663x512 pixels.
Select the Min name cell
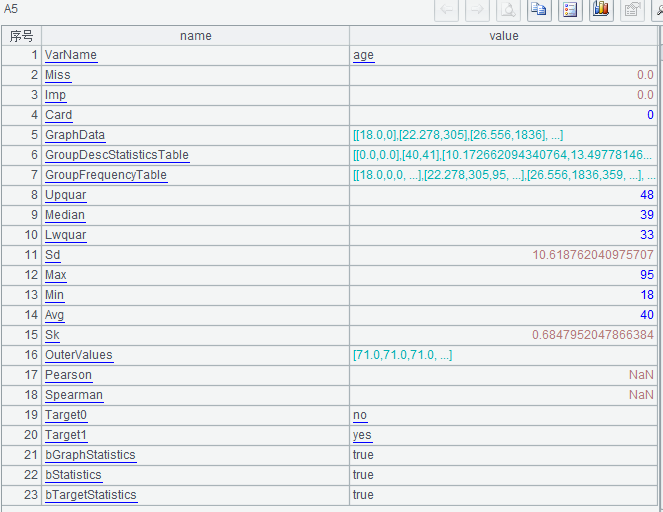tap(195, 295)
